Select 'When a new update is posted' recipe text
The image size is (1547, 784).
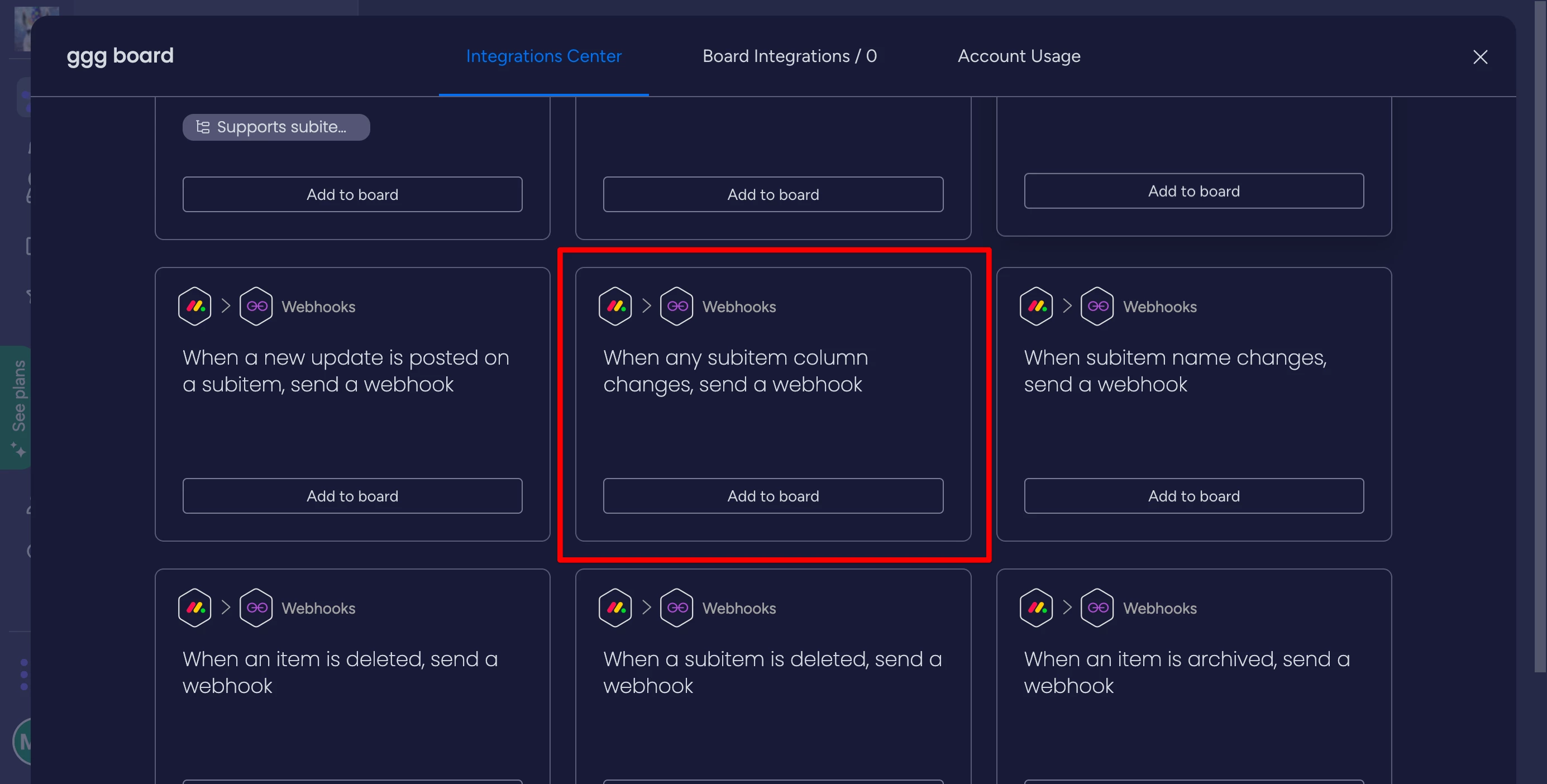coord(346,371)
